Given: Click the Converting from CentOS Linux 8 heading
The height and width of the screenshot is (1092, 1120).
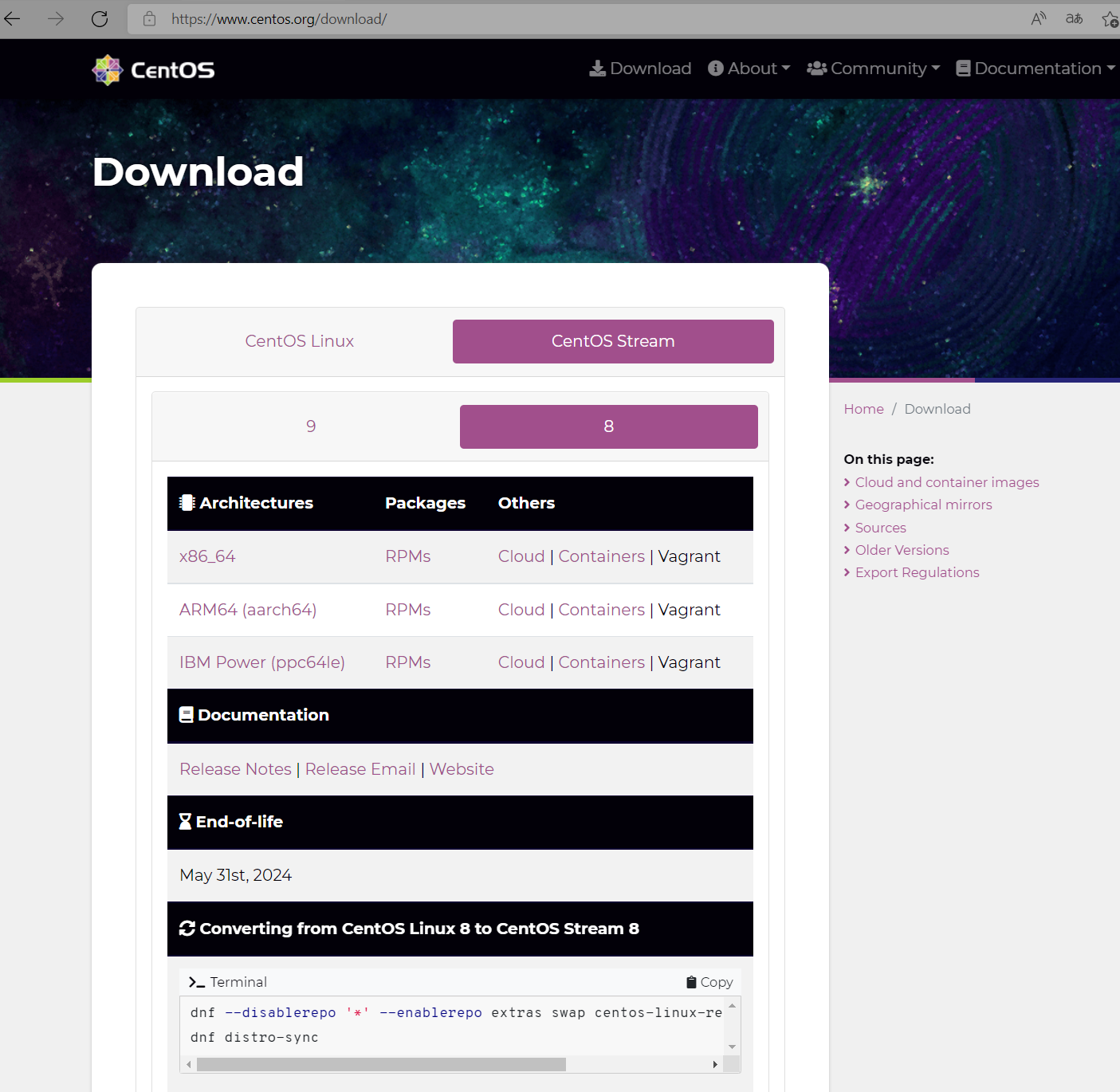Looking at the screenshot, I should [410, 929].
